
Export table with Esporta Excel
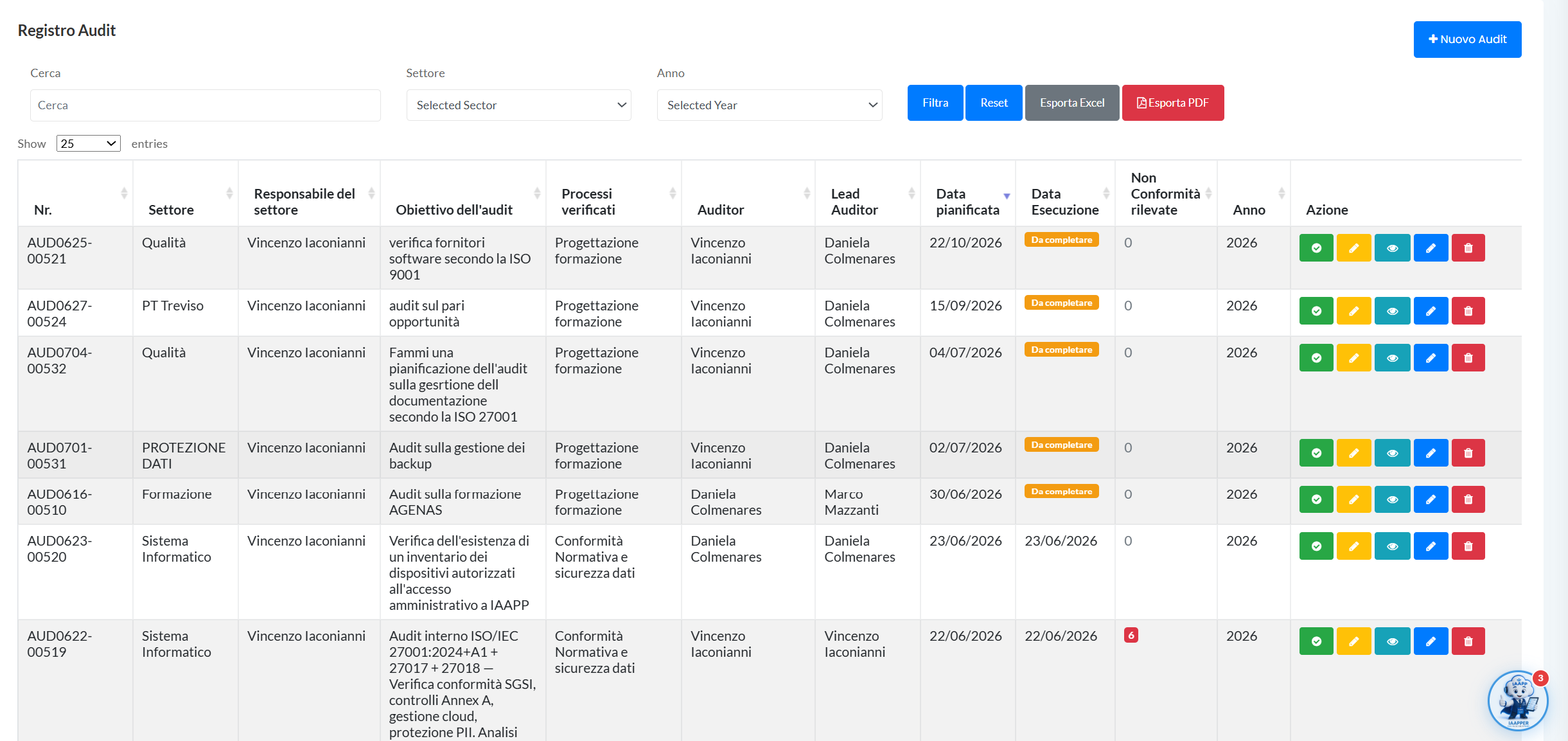1072,103
